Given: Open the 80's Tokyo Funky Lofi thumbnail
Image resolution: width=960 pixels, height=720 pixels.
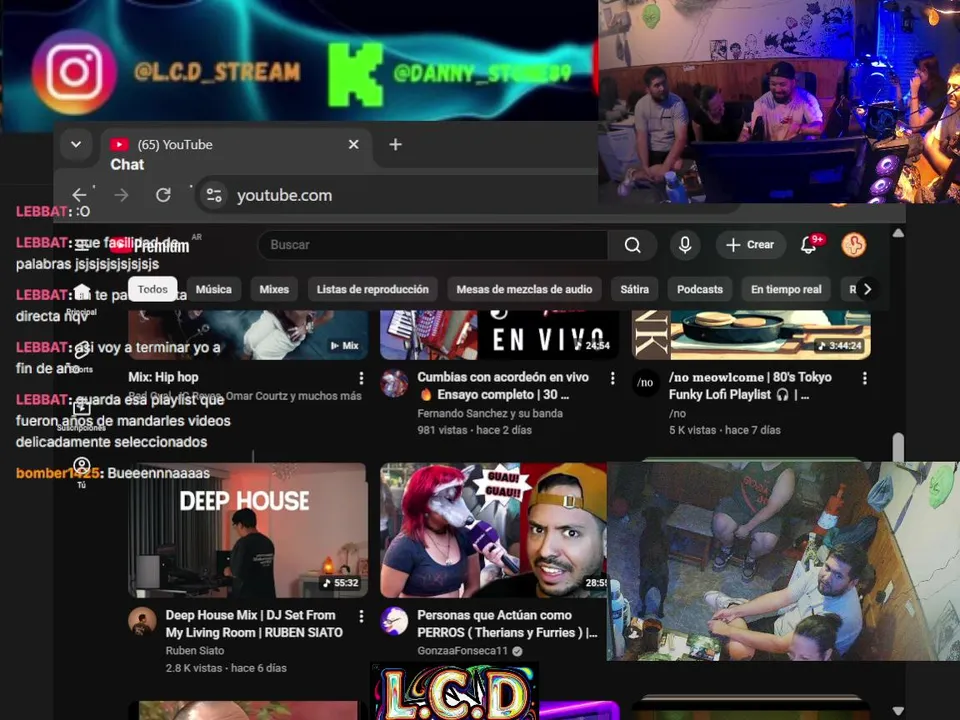Looking at the screenshot, I should (x=751, y=335).
